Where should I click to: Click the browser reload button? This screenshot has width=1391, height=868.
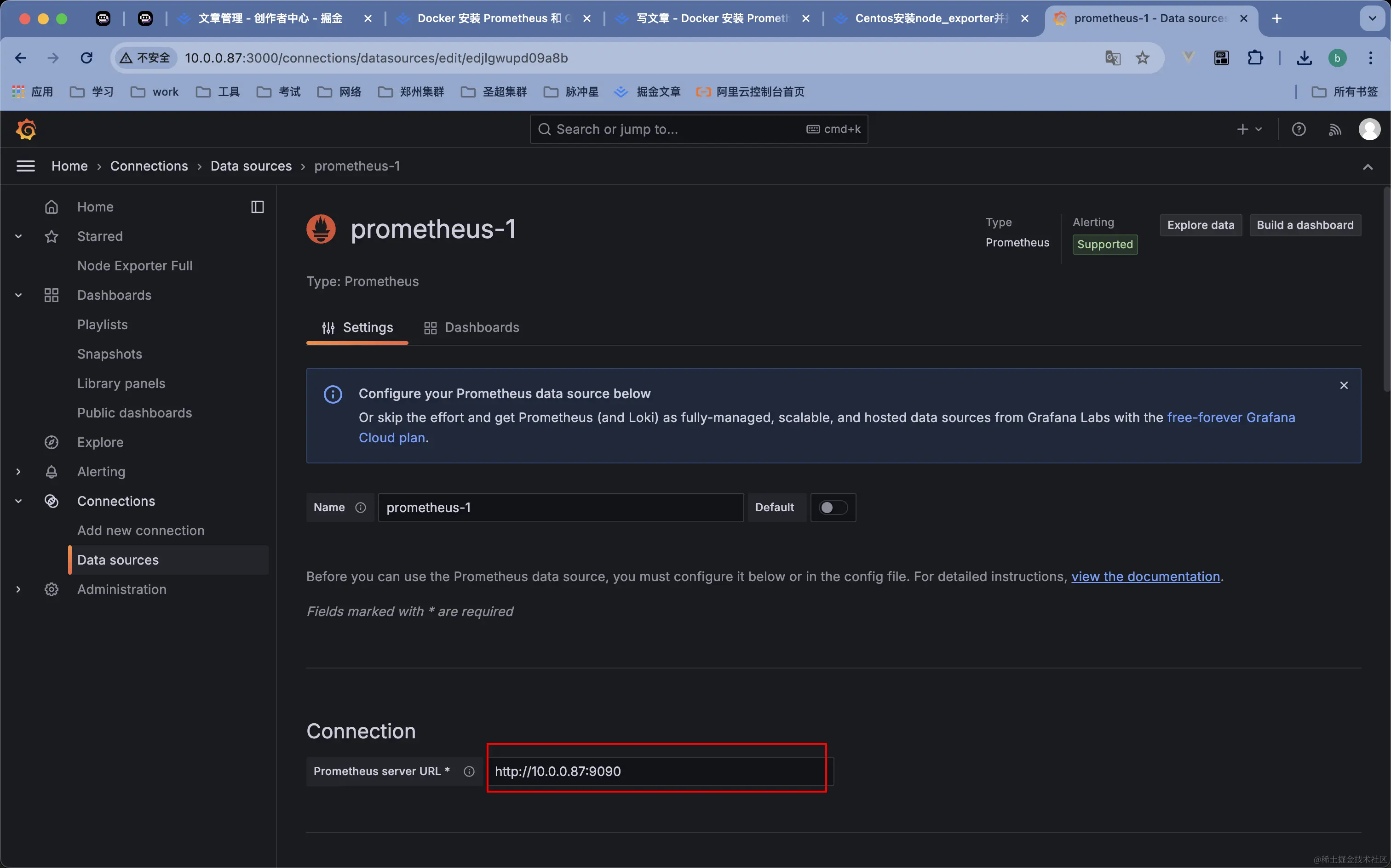tap(87, 58)
